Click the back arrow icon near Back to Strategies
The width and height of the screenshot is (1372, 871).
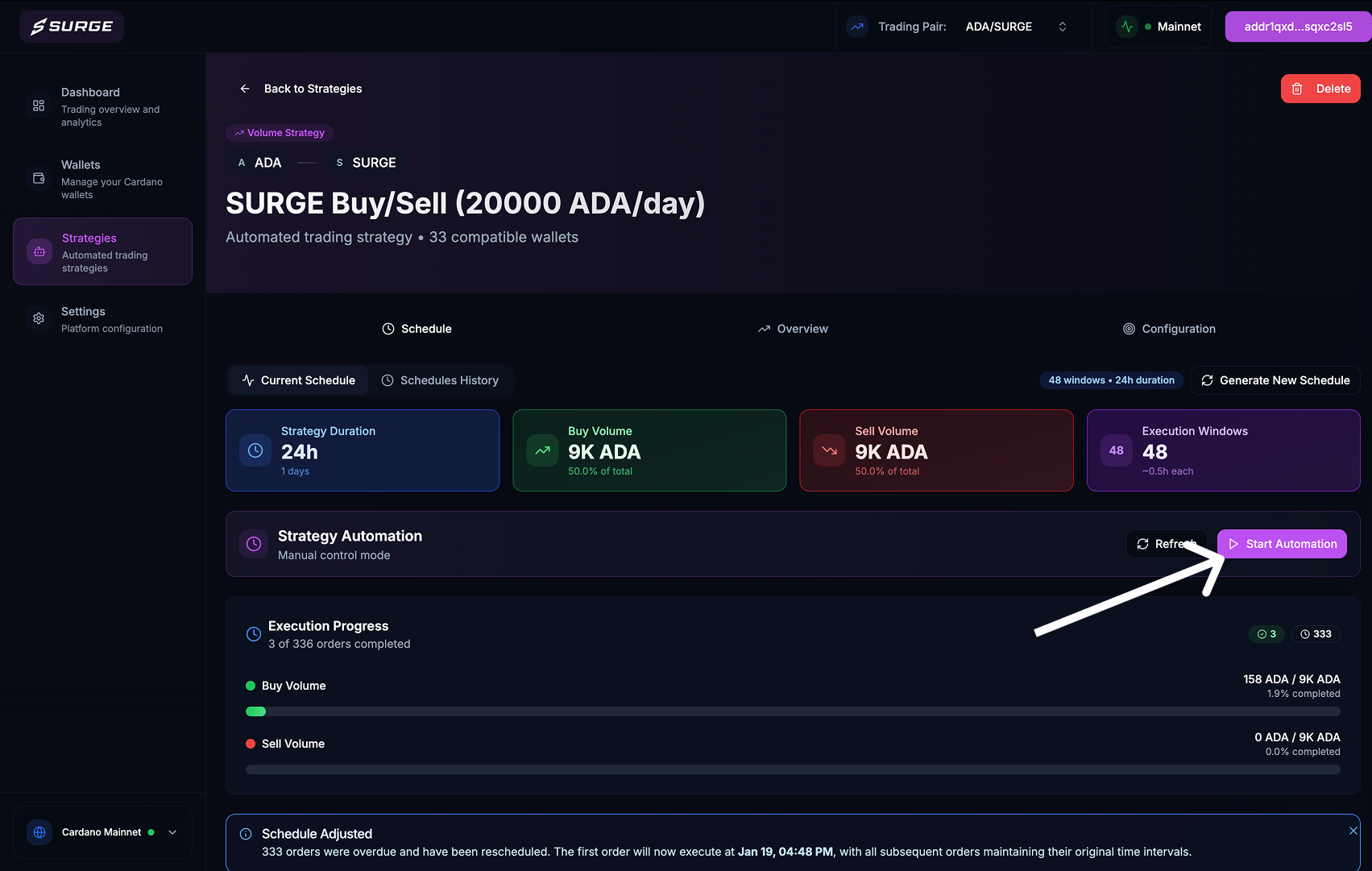(245, 89)
